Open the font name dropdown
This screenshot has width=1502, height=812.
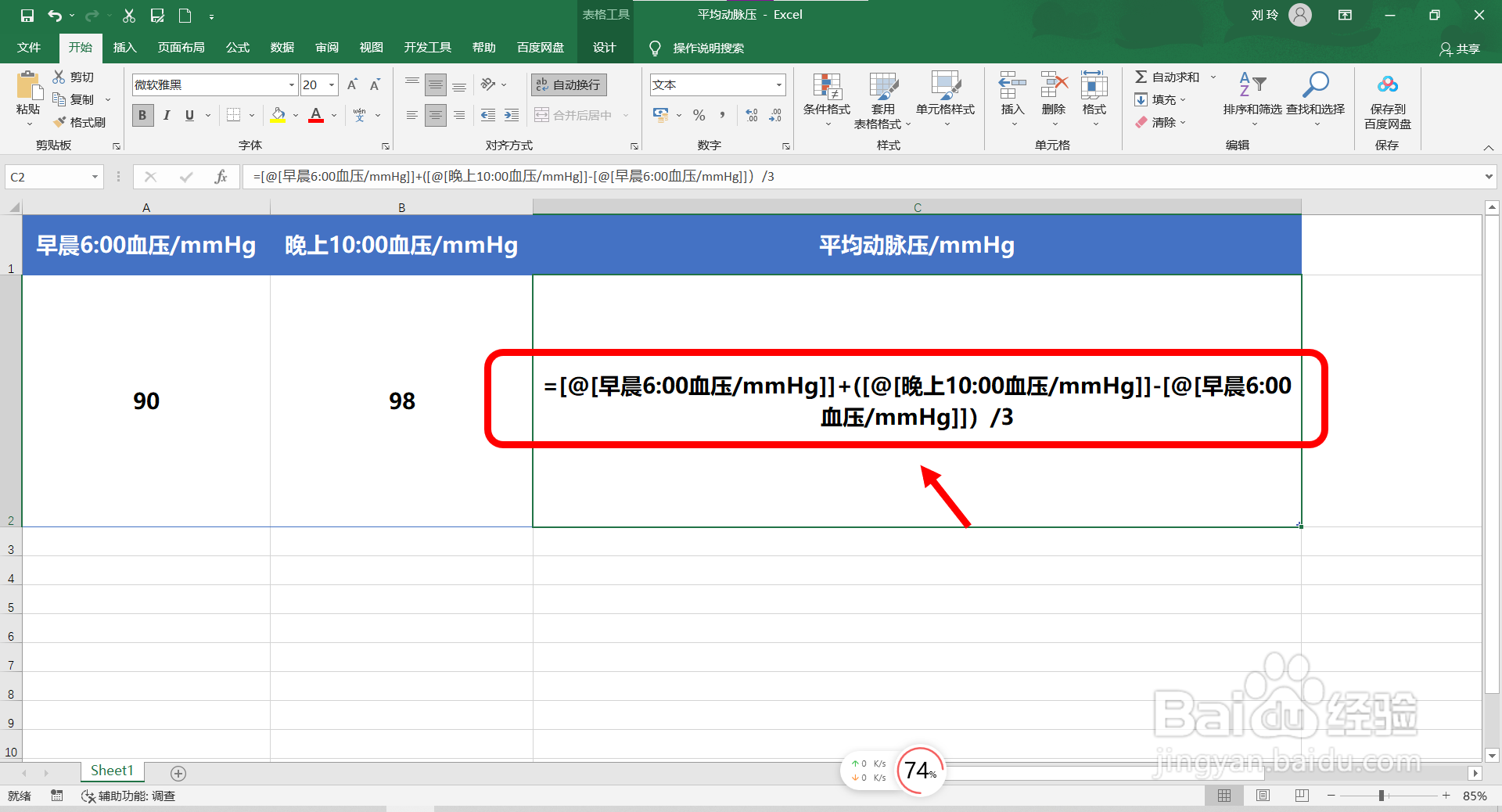click(x=290, y=84)
